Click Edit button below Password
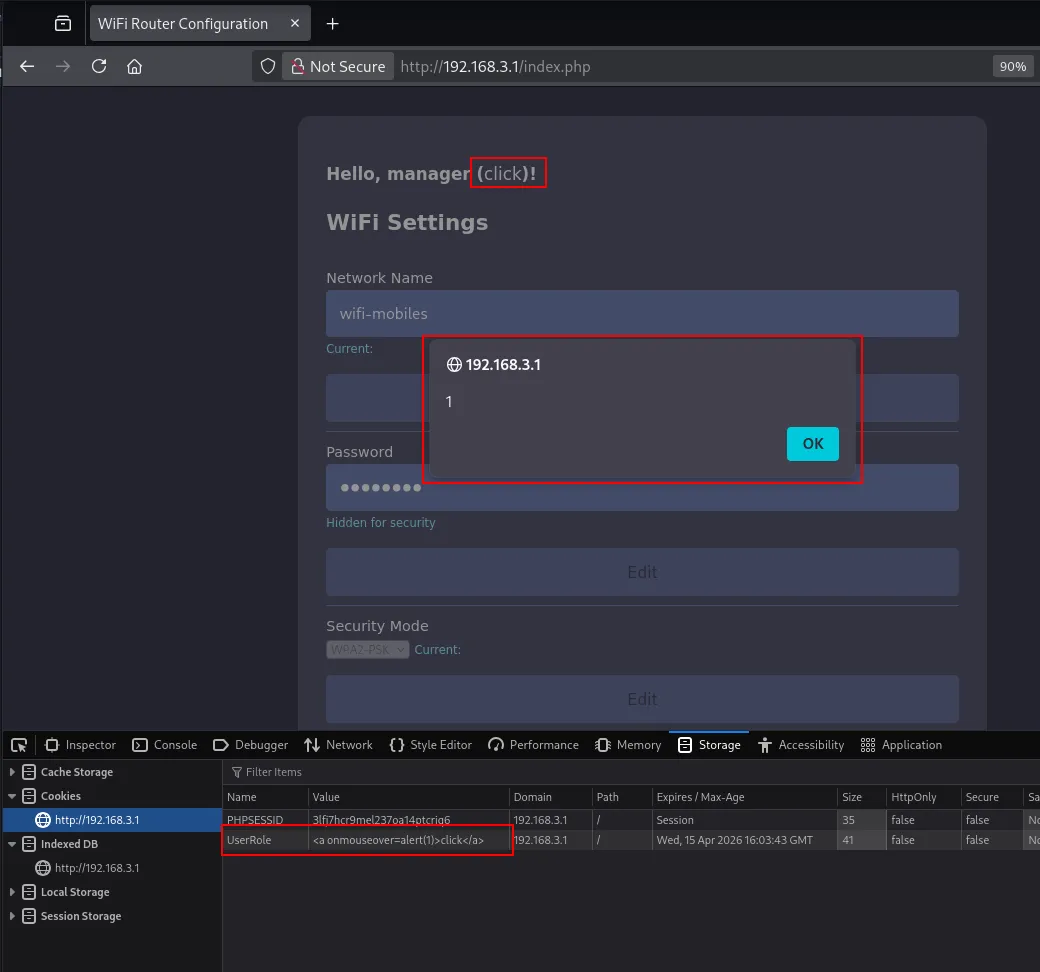Viewport: 1040px width, 972px height. (x=642, y=572)
